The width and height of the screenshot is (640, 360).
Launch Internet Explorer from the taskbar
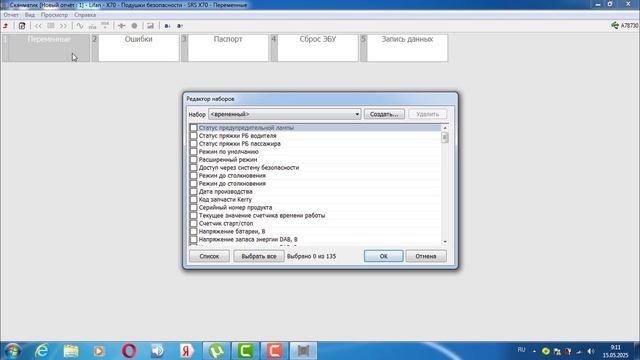point(42,351)
